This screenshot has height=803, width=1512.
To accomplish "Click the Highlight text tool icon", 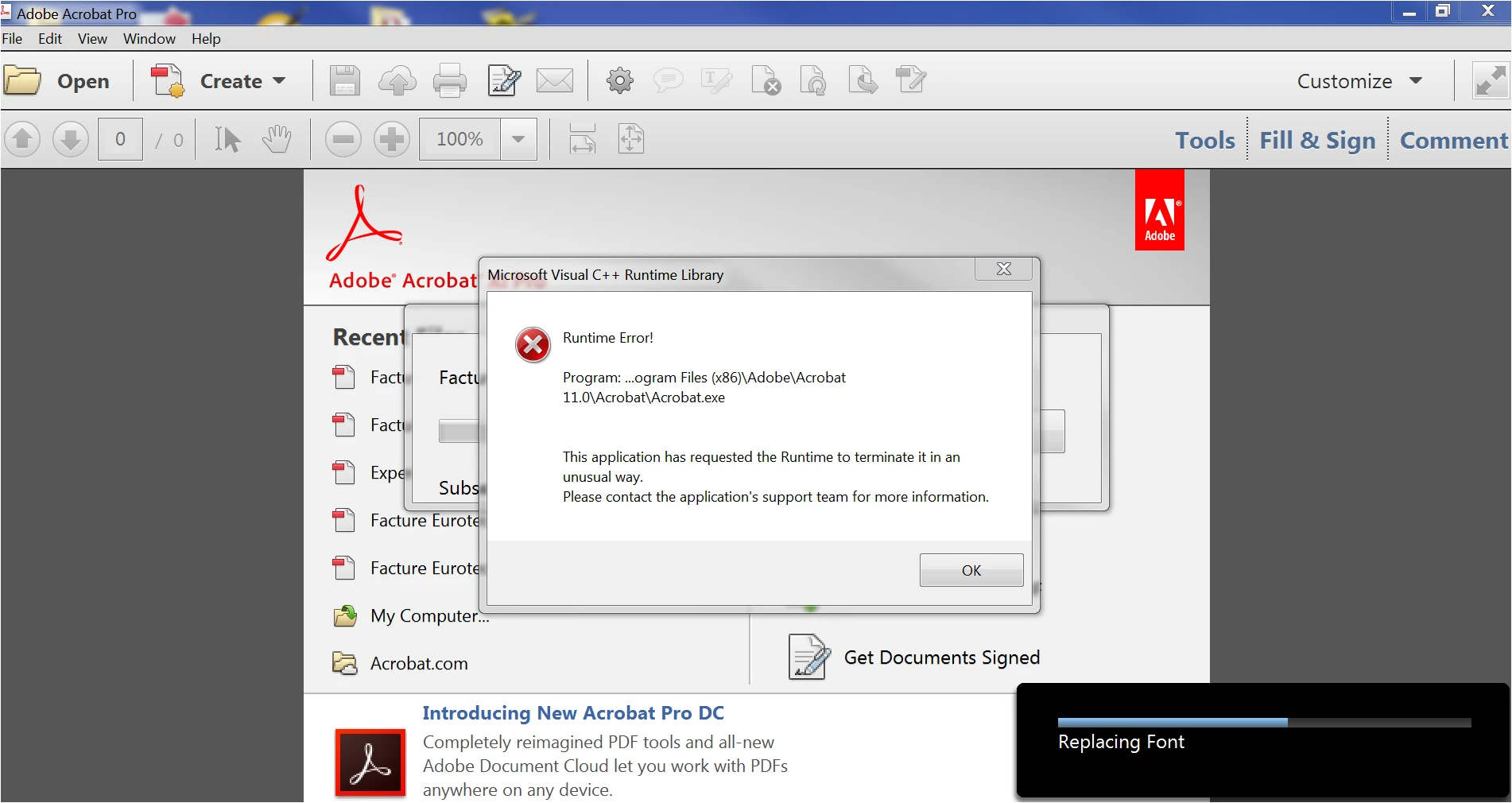I will [x=716, y=80].
